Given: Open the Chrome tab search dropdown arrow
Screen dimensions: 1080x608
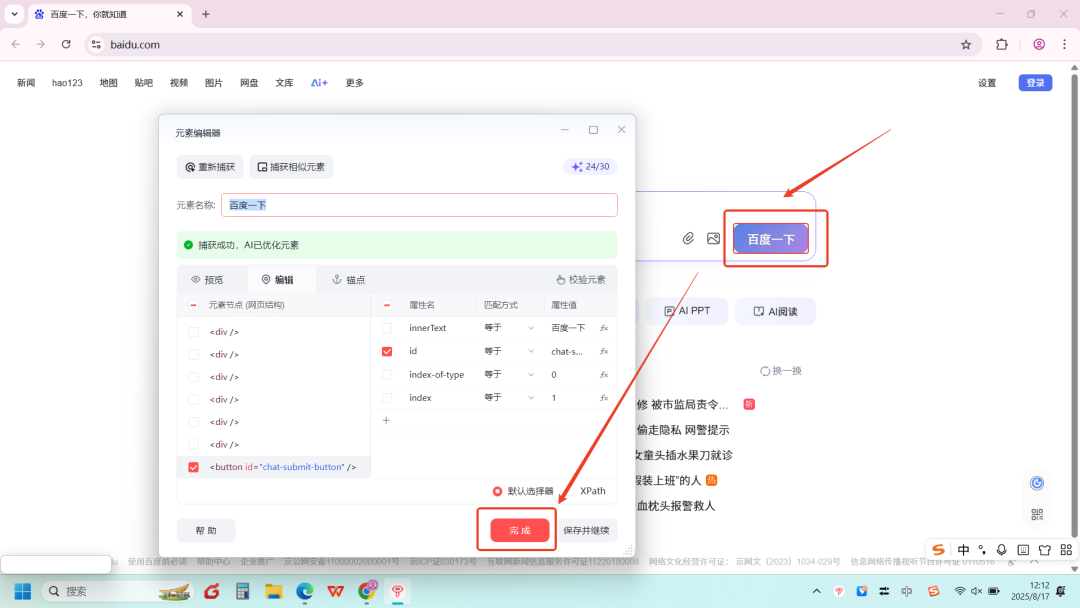Looking at the screenshot, I should 14,14.
